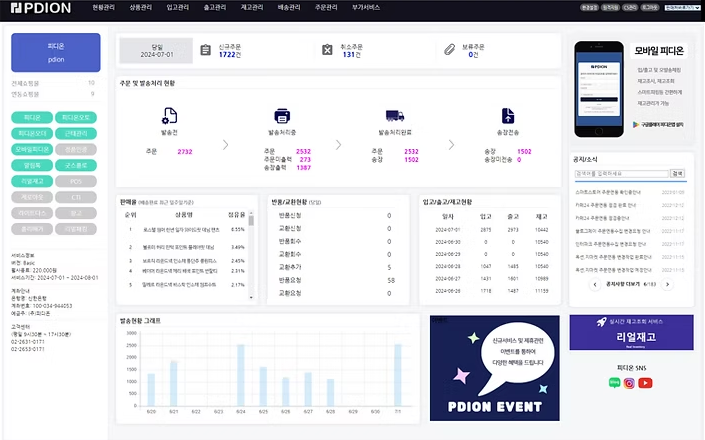Open the Naver blog SNS icon

click(x=614, y=383)
